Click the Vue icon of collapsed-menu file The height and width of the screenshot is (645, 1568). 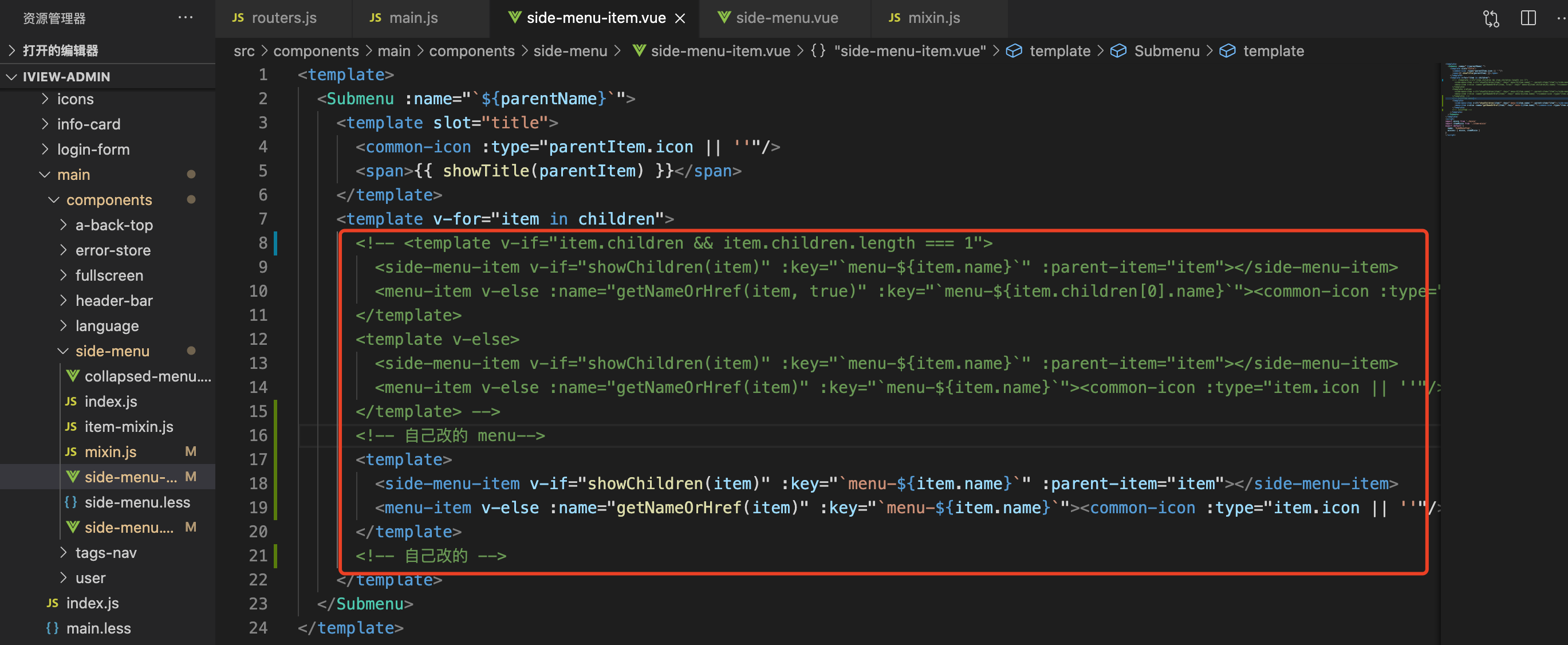[72, 376]
